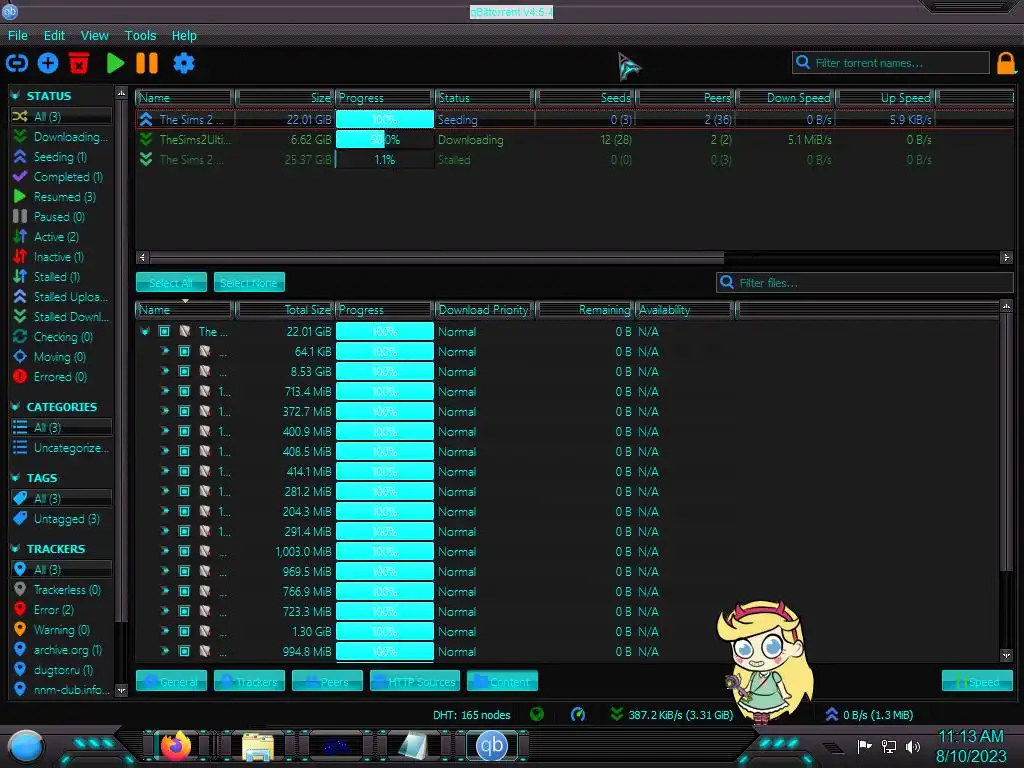The height and width of the screenshot is (768, 1024).
Task: Click progress bar of stalled 25.37 GiB torrent
Action: pos(385,159)
